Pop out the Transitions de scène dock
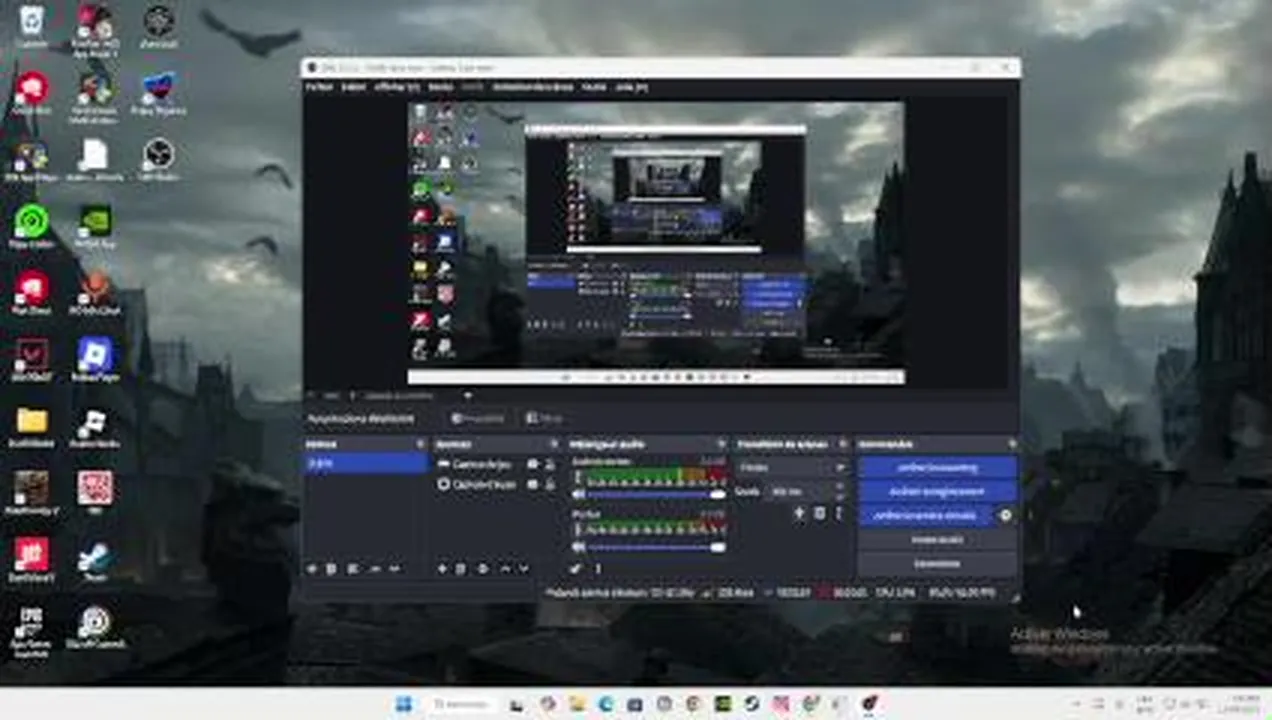Viewport: 1272px width, 720px height. click(x=843, y=444)
